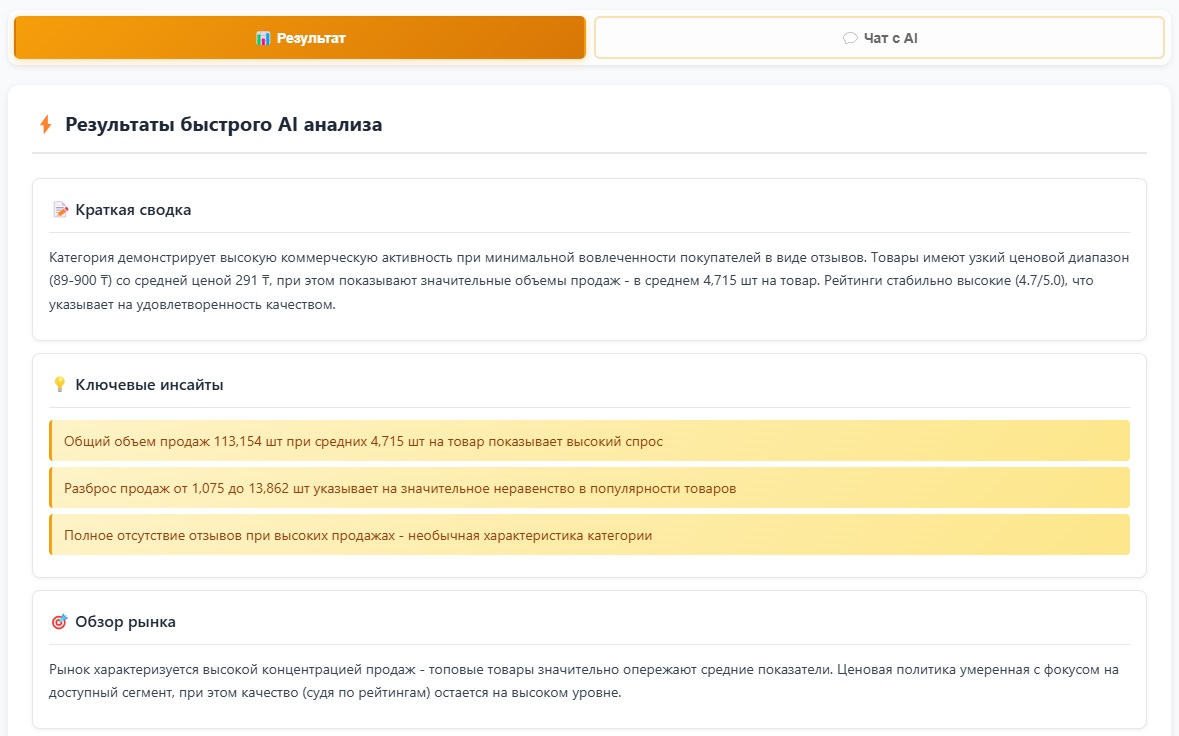The width and height of the screenshot is (1179, 736).
Task: Click the memo icon next to Краткая сводка
Action: (60, 210)
